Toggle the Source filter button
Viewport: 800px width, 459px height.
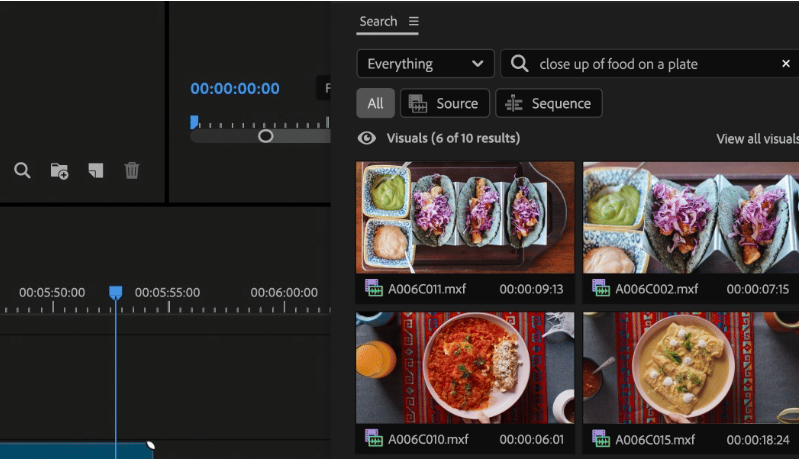[x=445, y=103]
